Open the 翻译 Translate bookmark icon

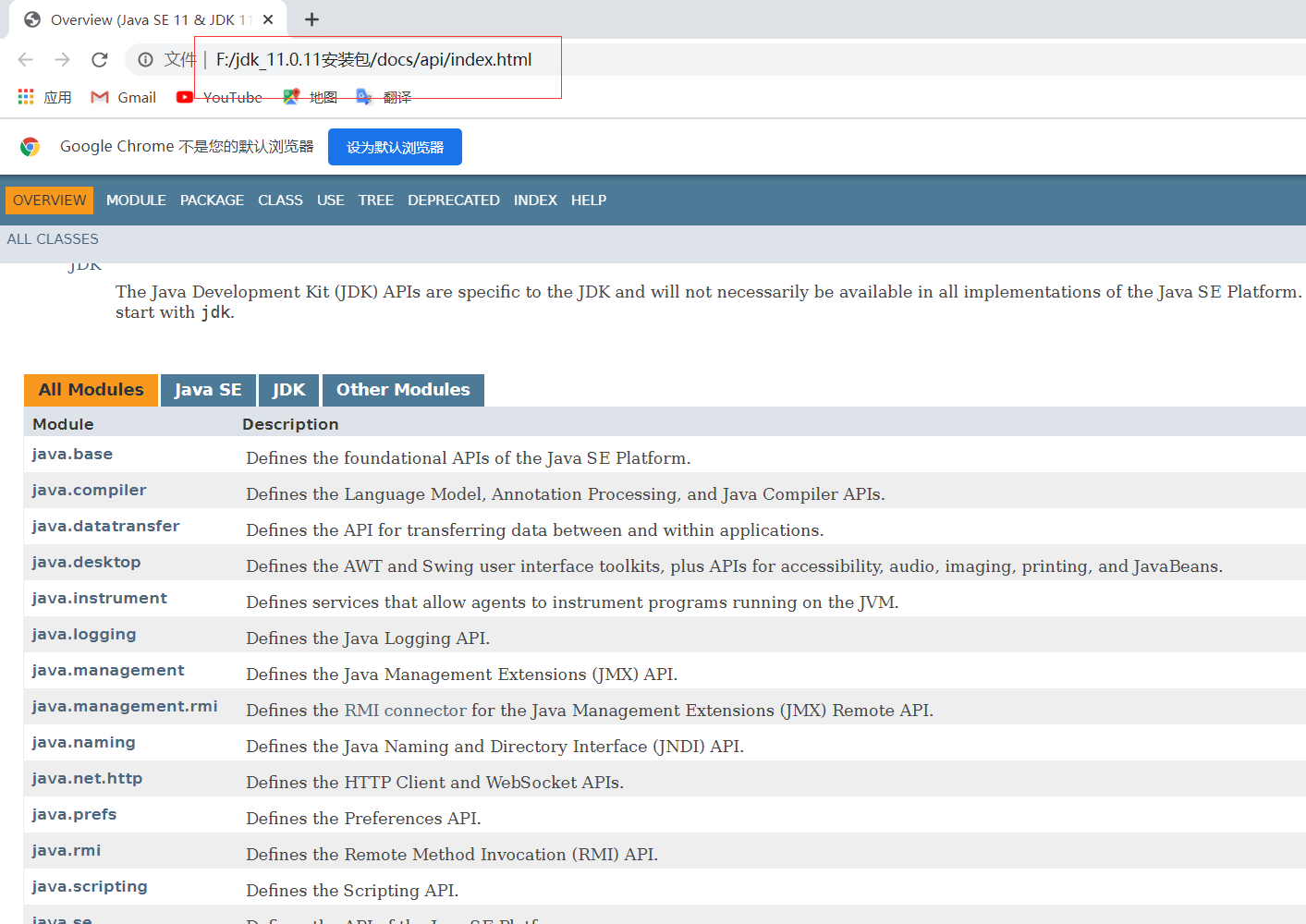364,96
